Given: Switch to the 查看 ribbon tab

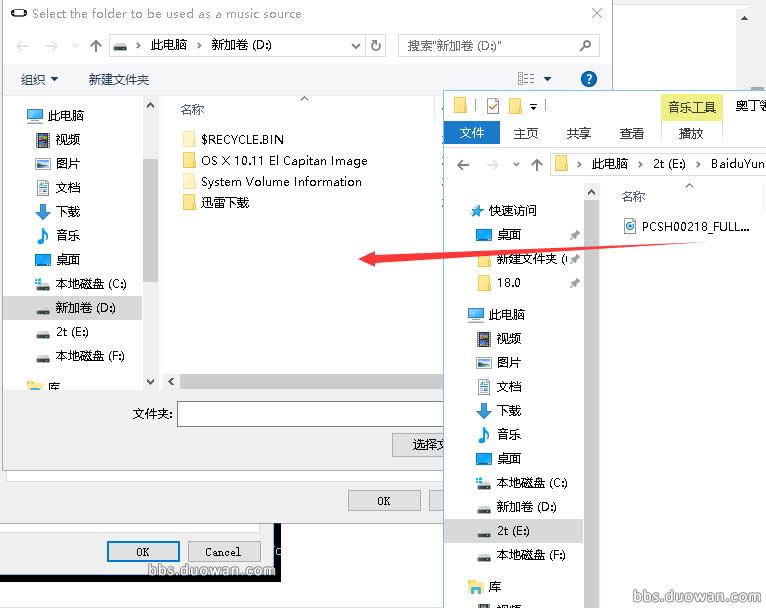Looking at the screenshot, I should tap(632, 133).
